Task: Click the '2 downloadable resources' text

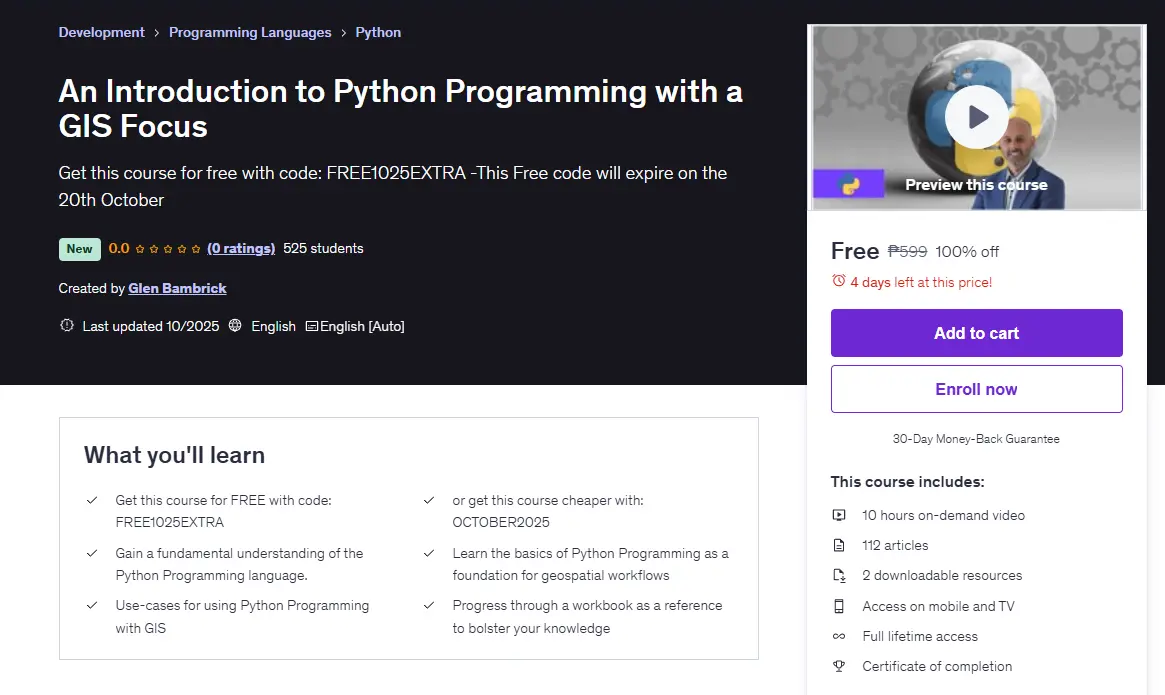Action: [x=942, y=575]
